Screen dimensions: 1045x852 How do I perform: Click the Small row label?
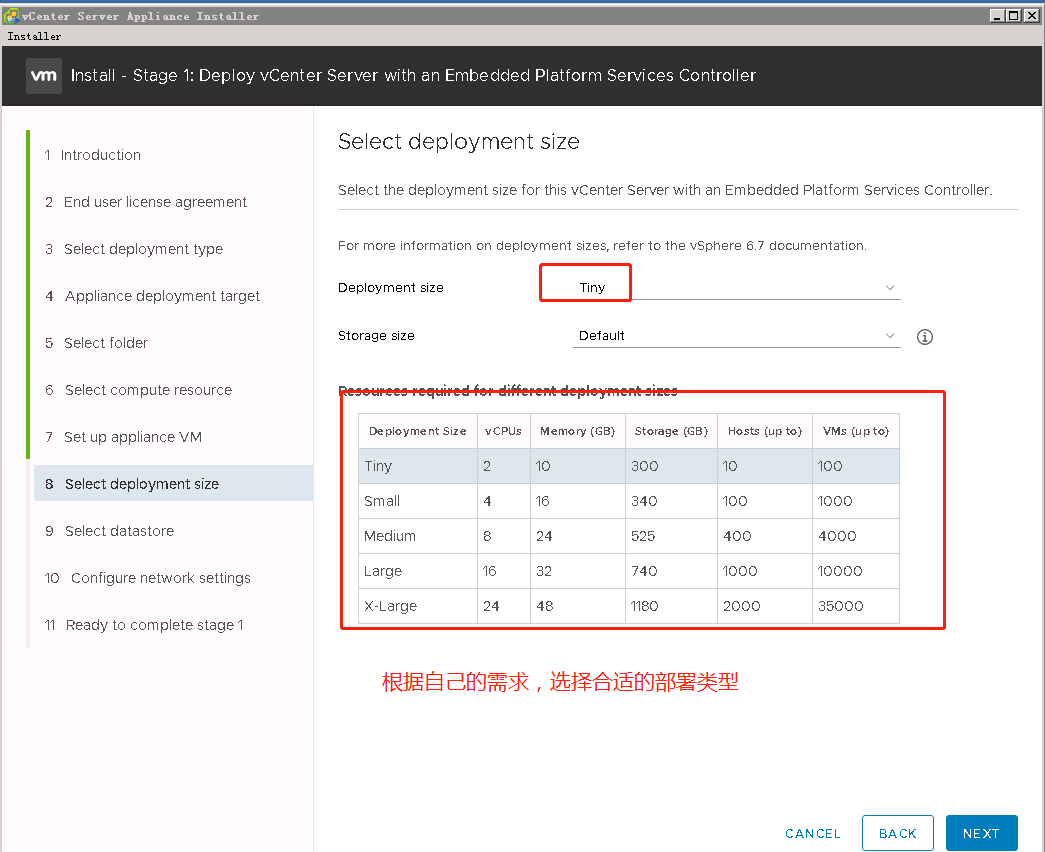pos(382,501)
